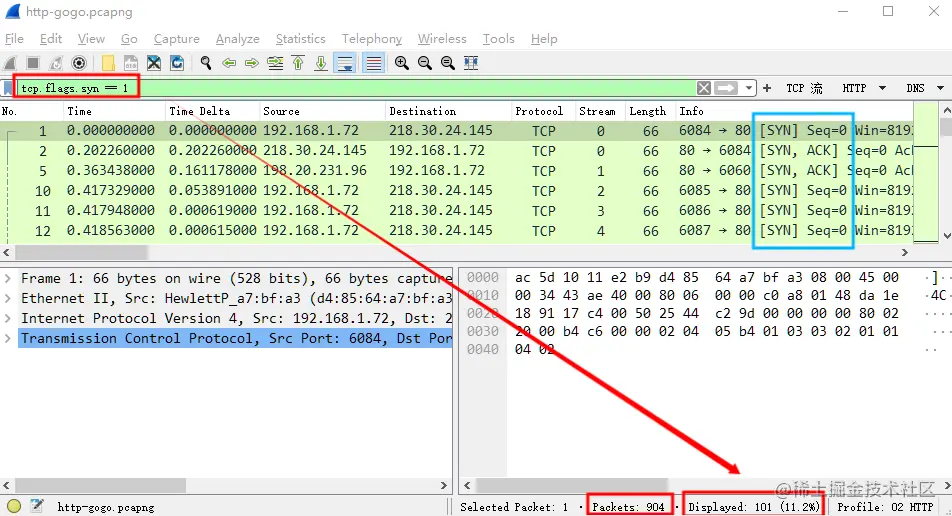Viewport: 952px width, 516px height.
Task: Click into the display filter input field
Action: point(355,89)
